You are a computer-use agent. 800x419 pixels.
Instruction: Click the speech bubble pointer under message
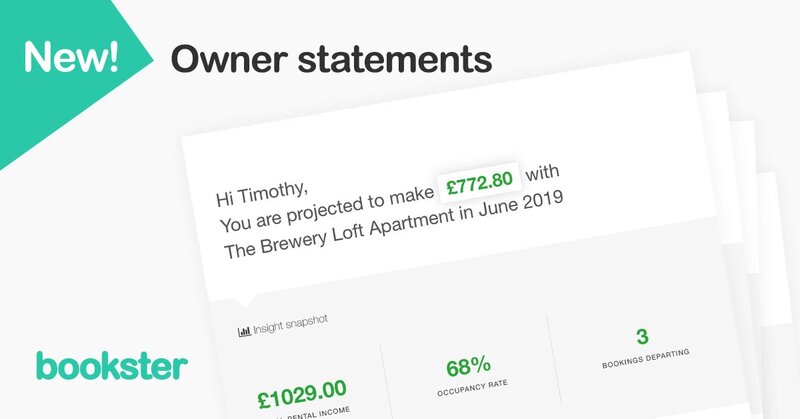(245, 301)
